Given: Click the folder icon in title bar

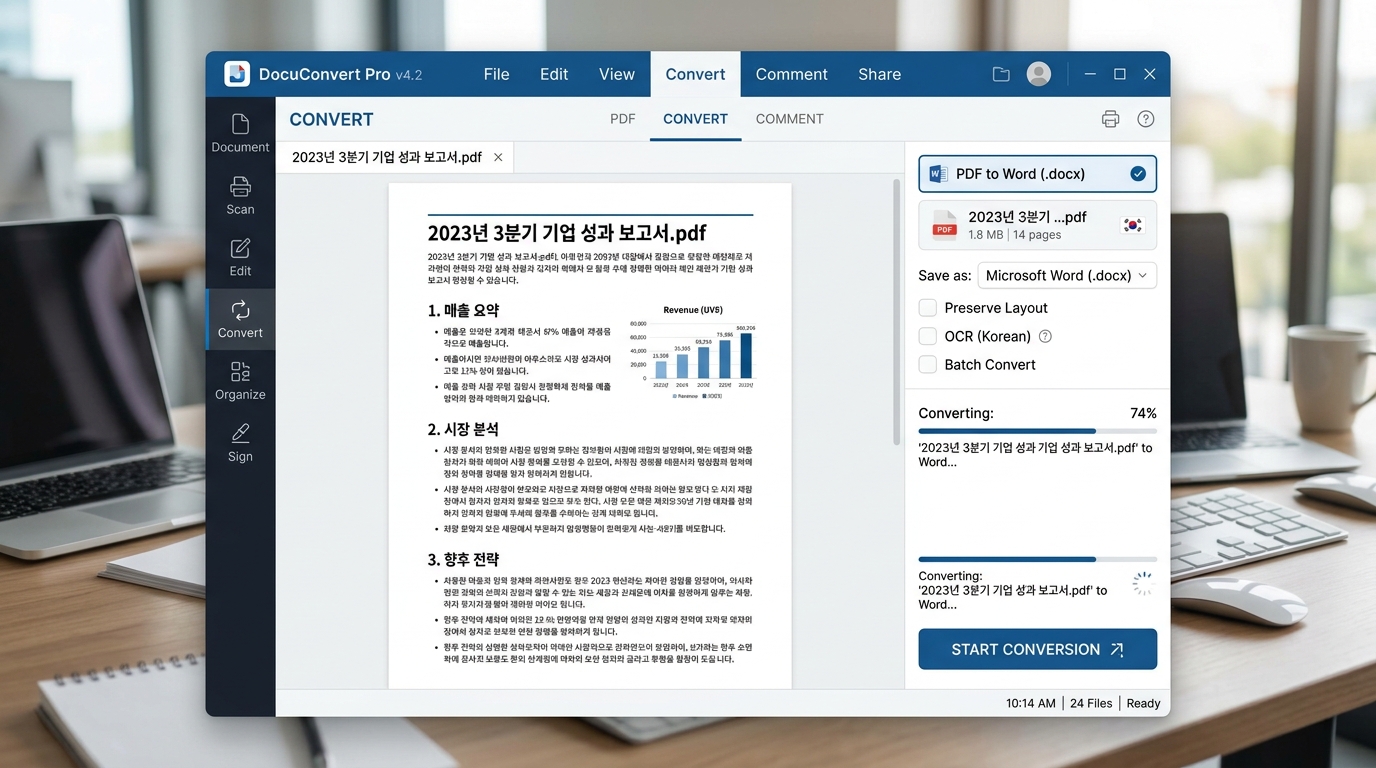Looking at the screenshot, I should (1001, 74).
